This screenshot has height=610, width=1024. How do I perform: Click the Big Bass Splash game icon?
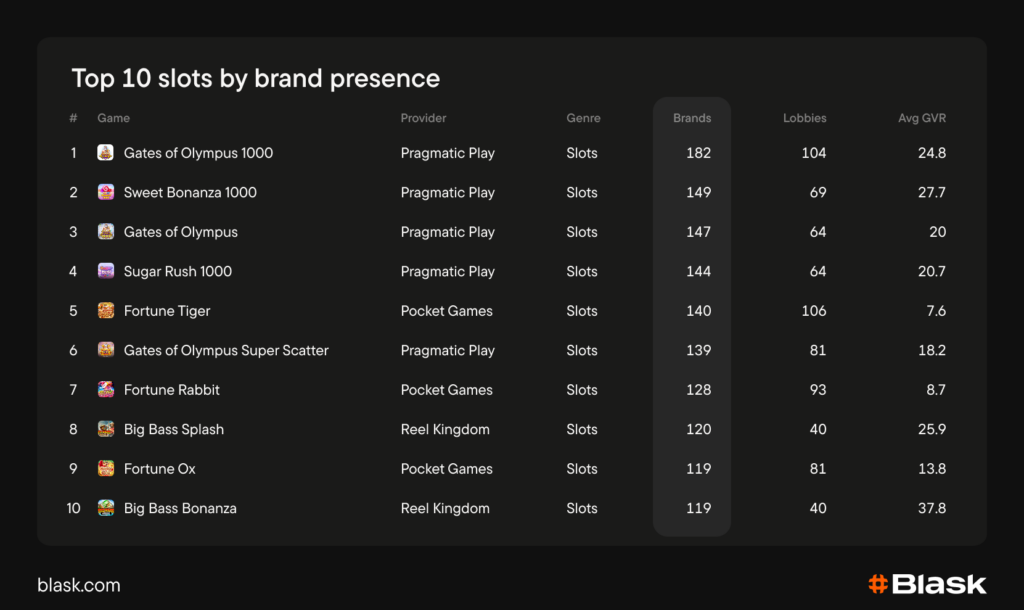tap(106, 429)
